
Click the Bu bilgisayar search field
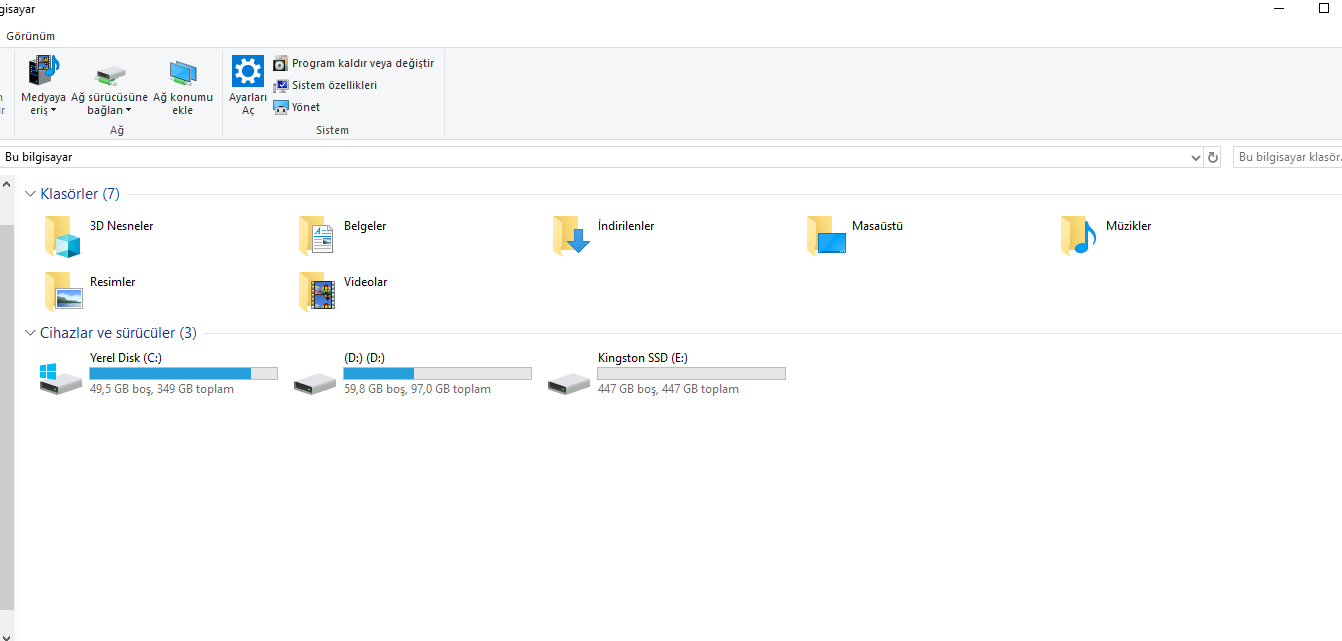point(1287,158)
